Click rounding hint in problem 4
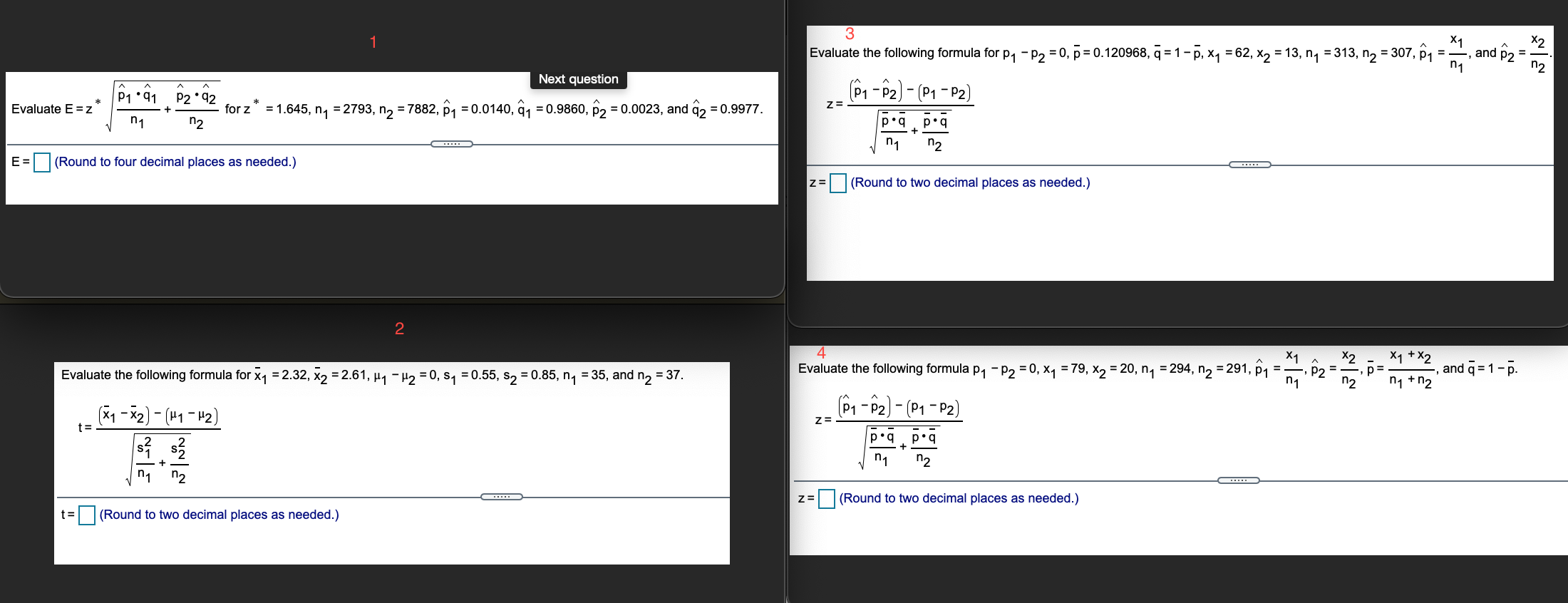The image size is (1568, 603). point(959,498)
